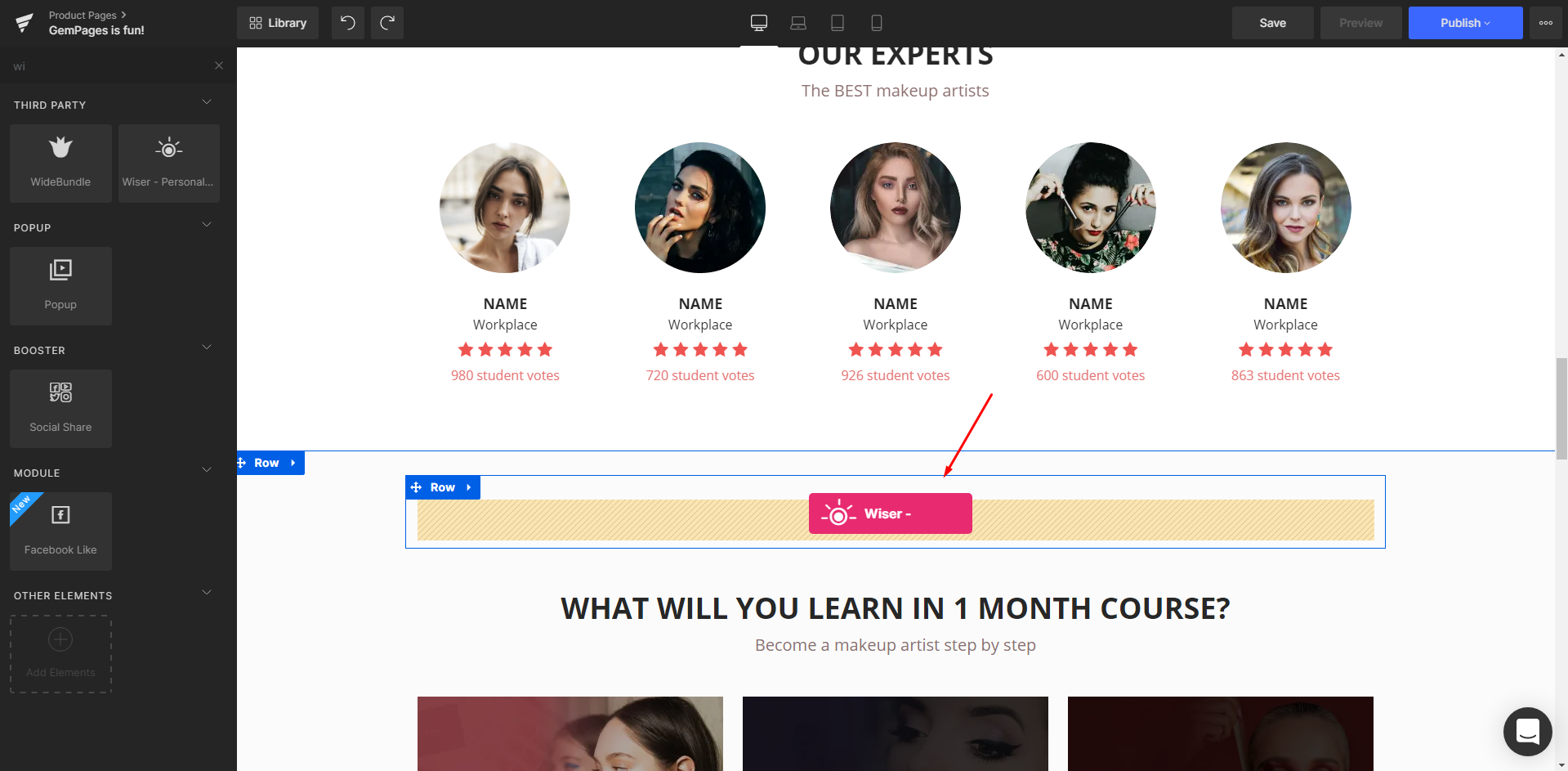This screenshot has height=771, width=1568.
Task: Click the undo arrow icon
Action: pos(348,23)
